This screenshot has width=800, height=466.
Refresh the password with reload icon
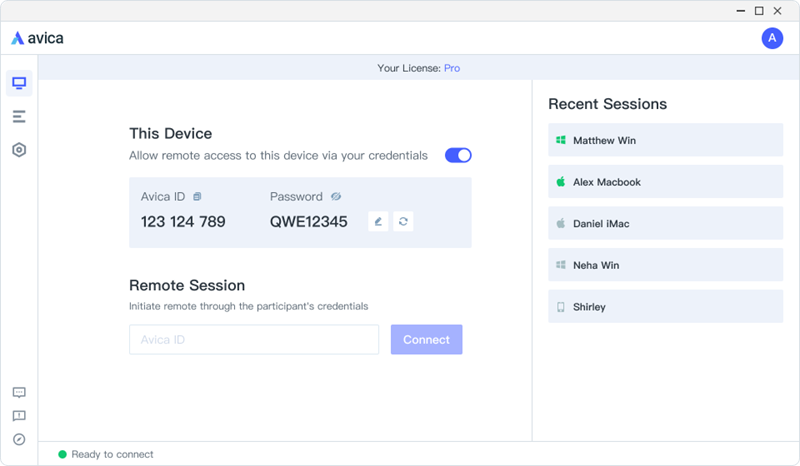tap(403, 222)
